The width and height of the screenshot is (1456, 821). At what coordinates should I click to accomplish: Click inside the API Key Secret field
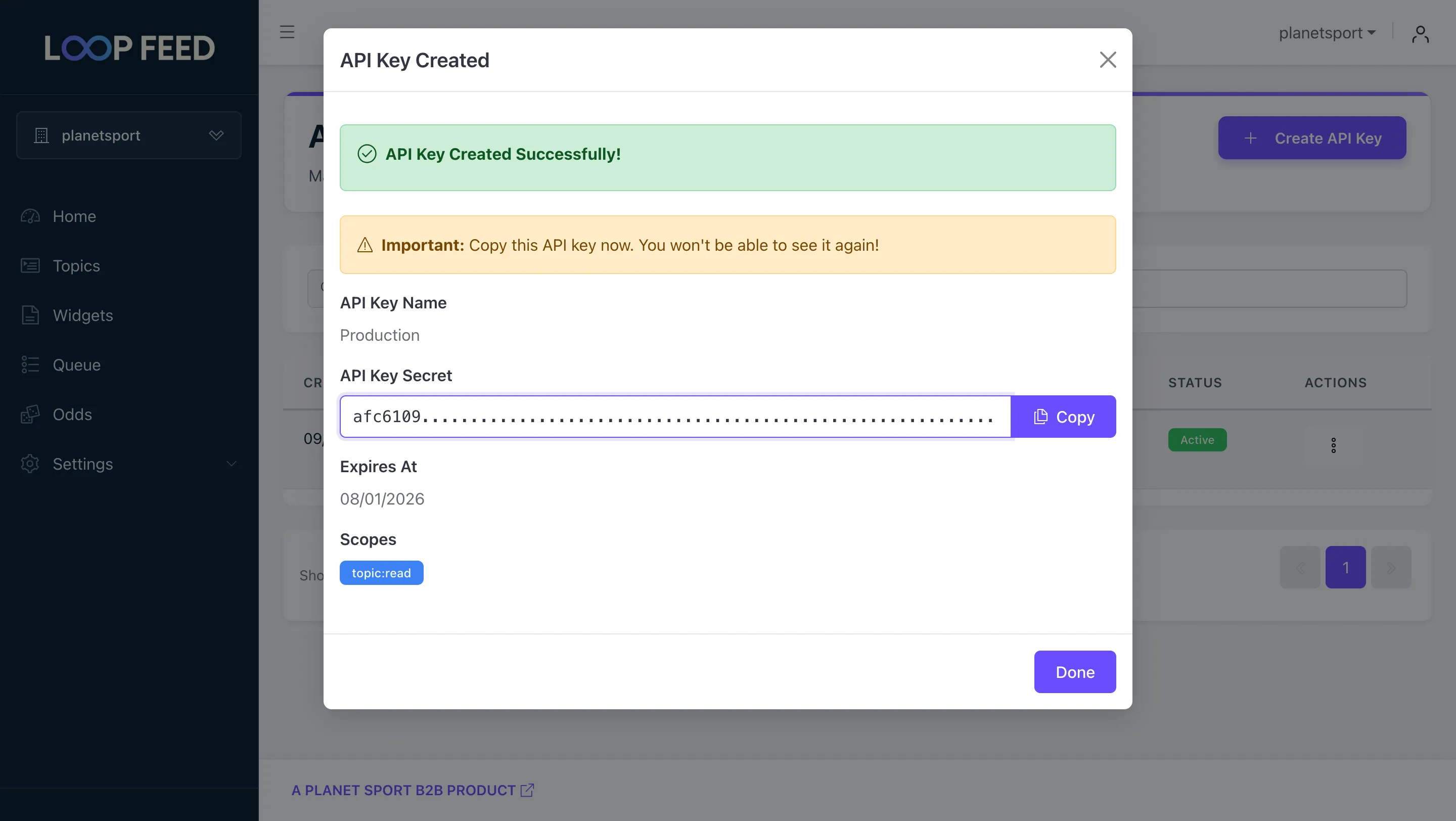672,417
